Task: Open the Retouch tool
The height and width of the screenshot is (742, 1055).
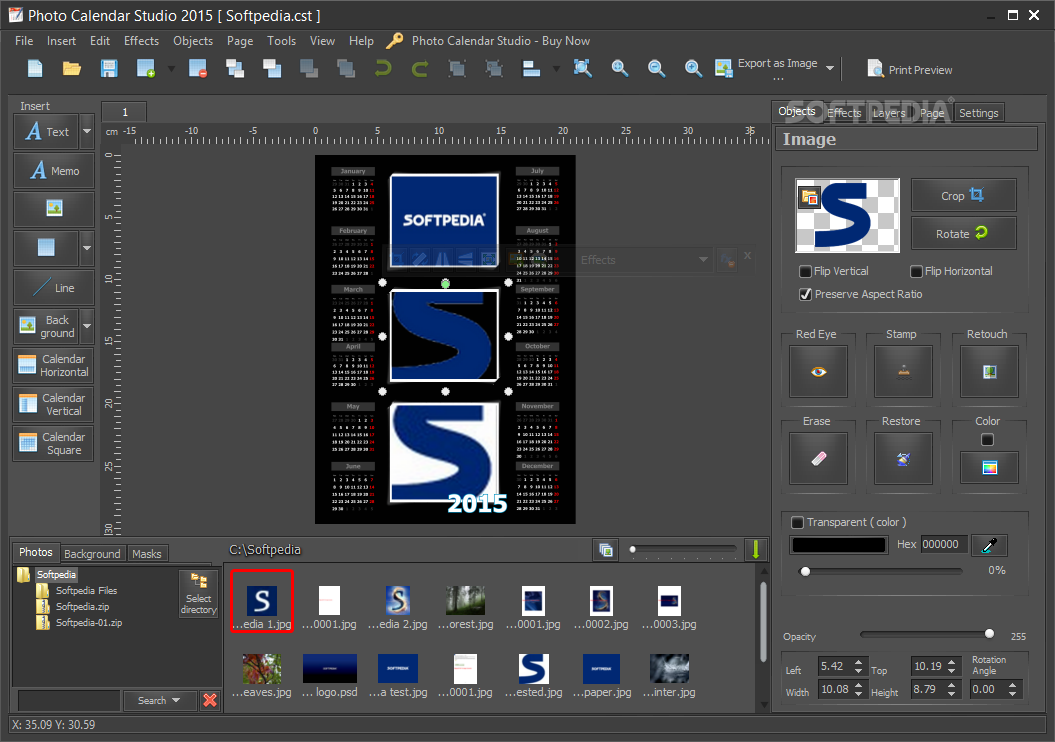Action: tap(989, 372)
